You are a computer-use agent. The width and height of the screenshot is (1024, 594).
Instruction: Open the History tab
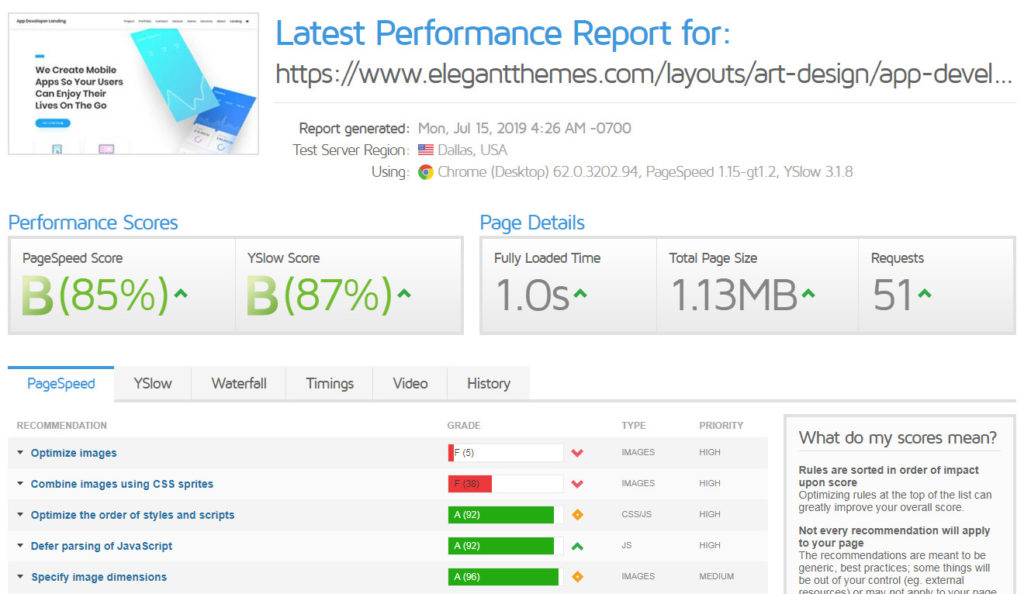click(x=488, y=383)
